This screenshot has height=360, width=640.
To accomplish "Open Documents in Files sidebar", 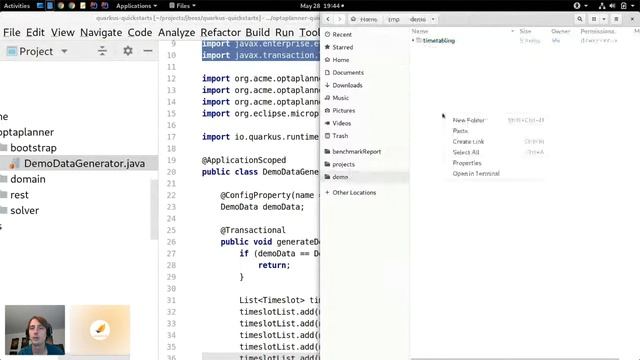I will coord(348,72).
